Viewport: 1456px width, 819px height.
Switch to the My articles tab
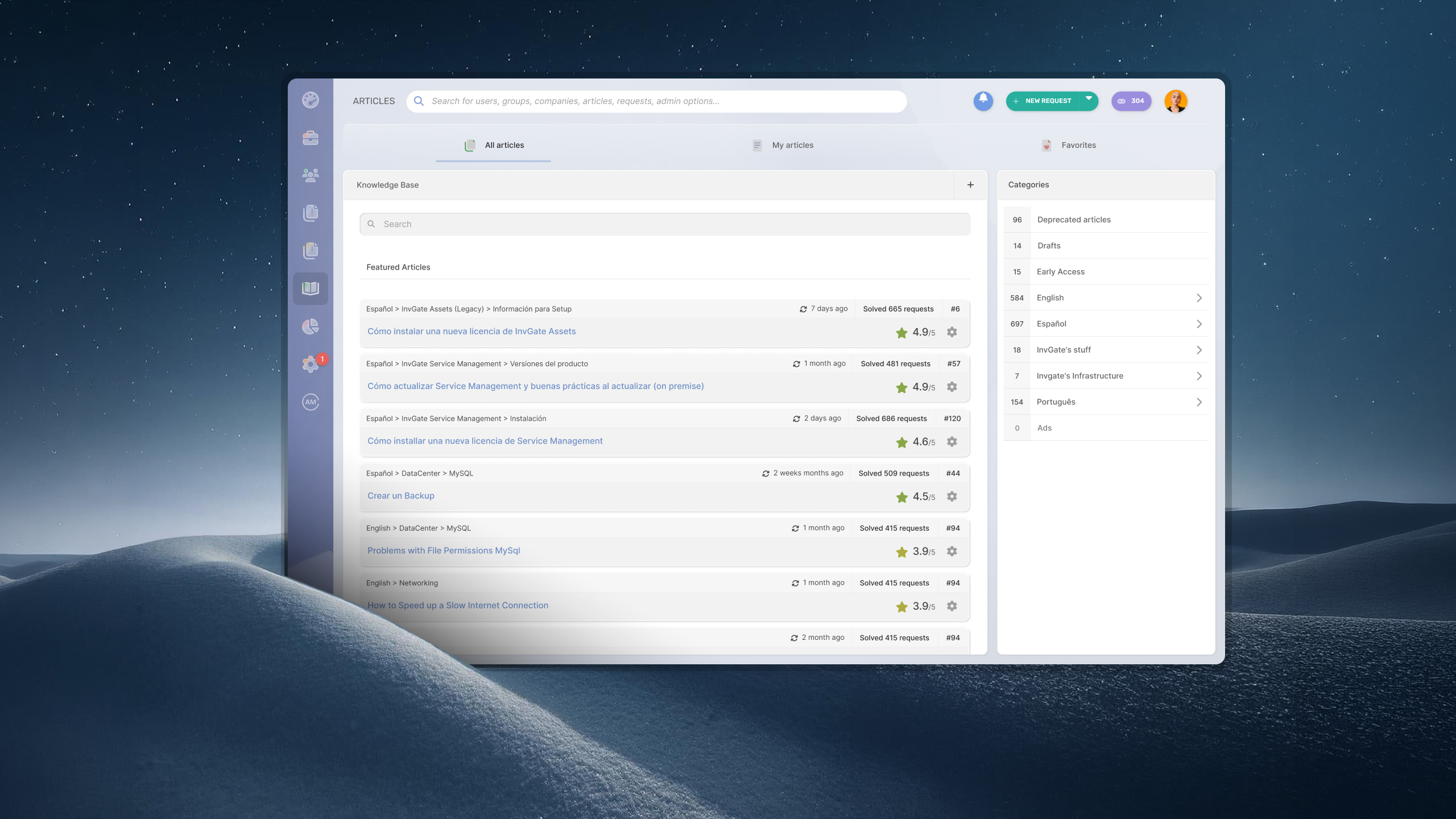pos(783,146)
